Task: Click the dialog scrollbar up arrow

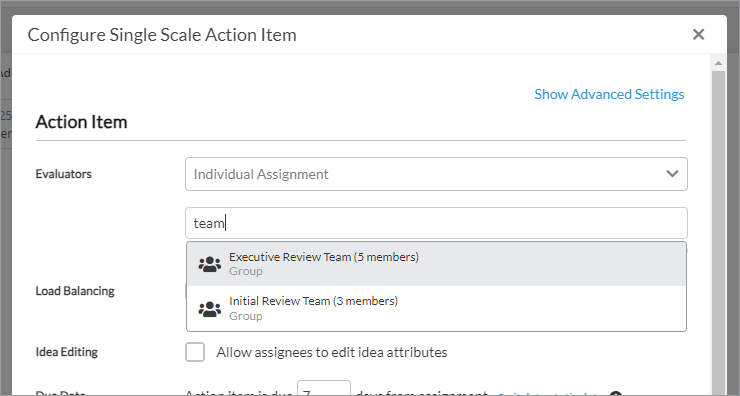Action: pos(718,63)
